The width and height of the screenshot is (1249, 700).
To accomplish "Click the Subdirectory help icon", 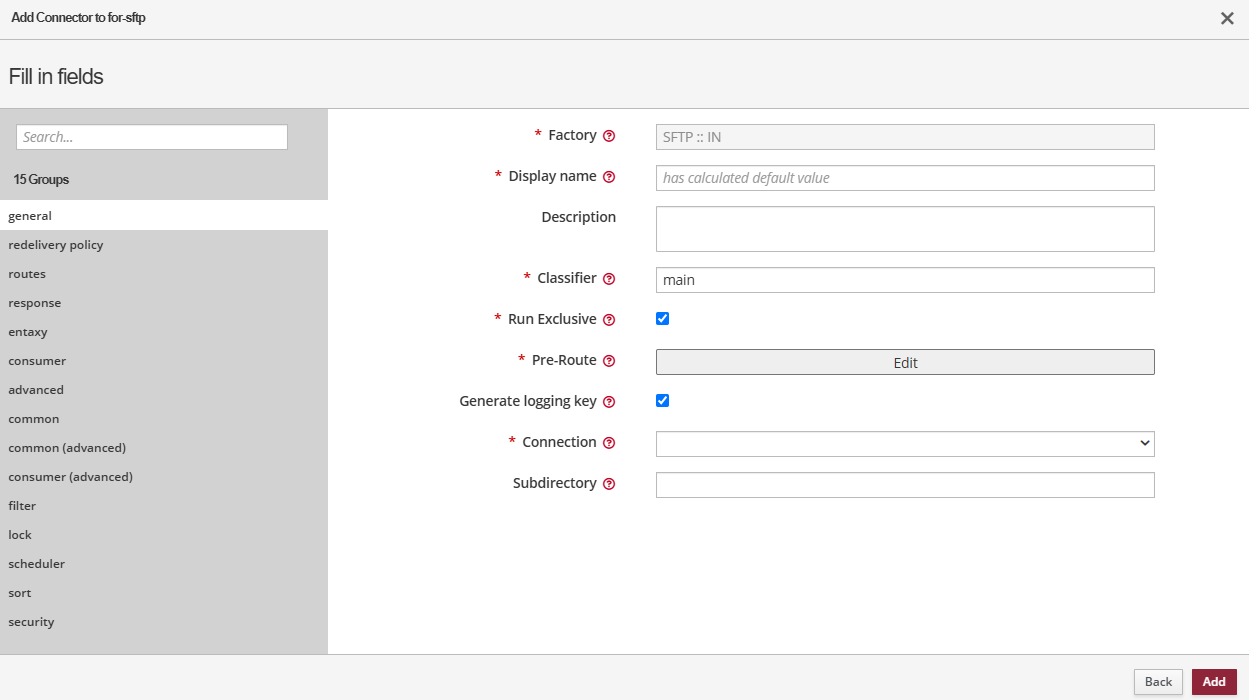I will (609, 484).
